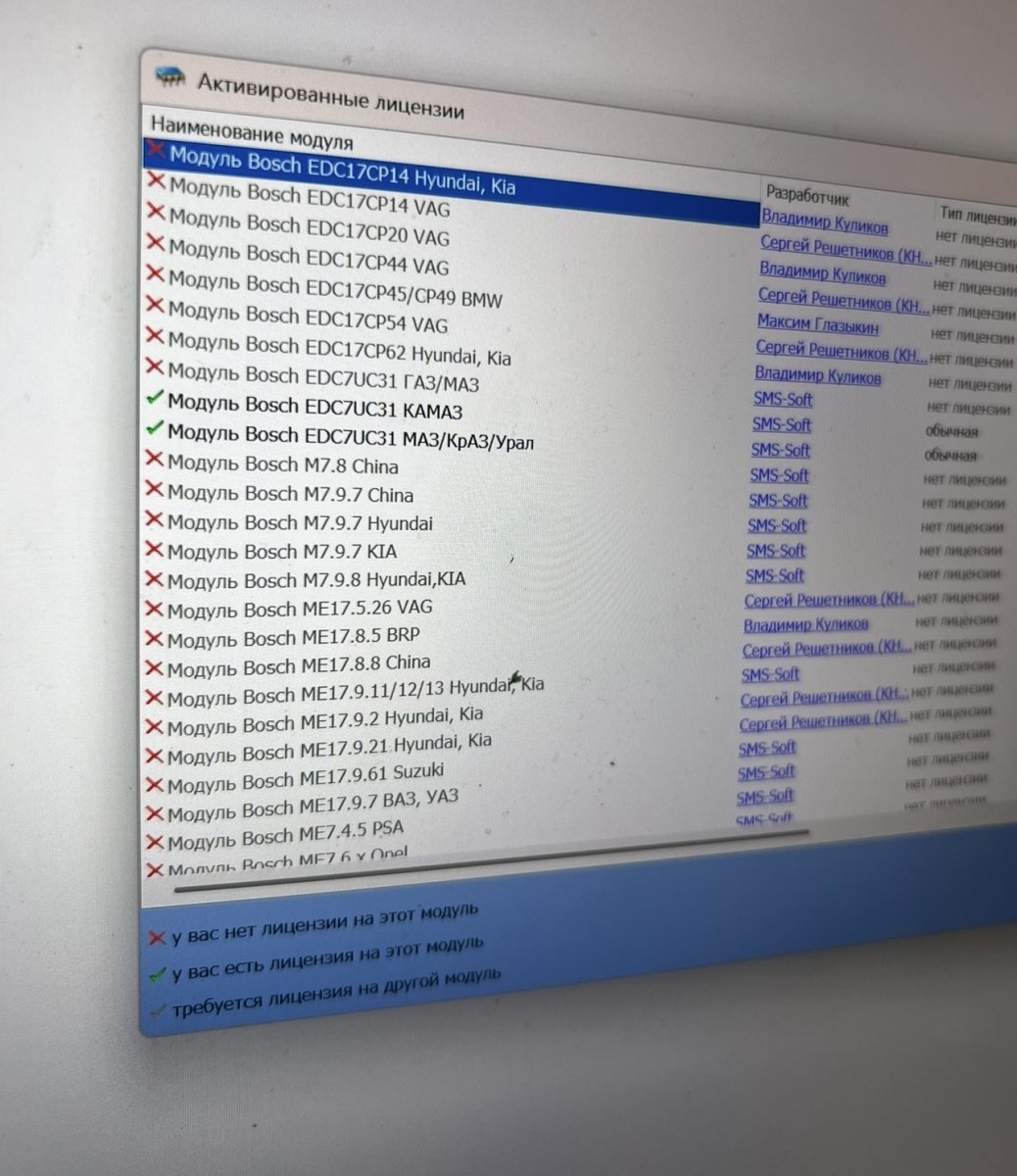The height and width of the screenshot is (1176, 1017).
Task: Select row Модуль Bosch ME17.8.8 China
Action: (298, 666)
